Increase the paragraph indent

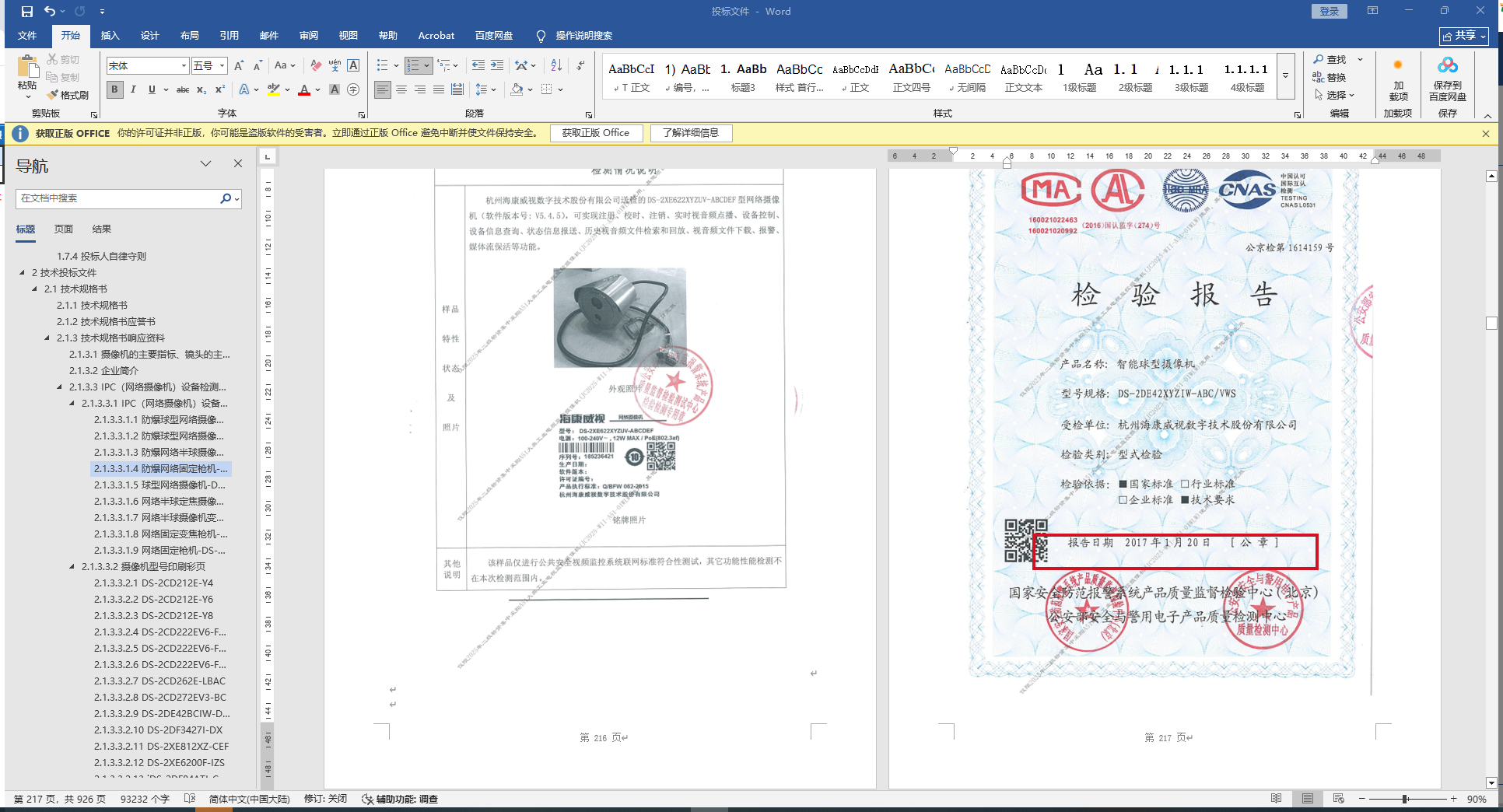497,66
